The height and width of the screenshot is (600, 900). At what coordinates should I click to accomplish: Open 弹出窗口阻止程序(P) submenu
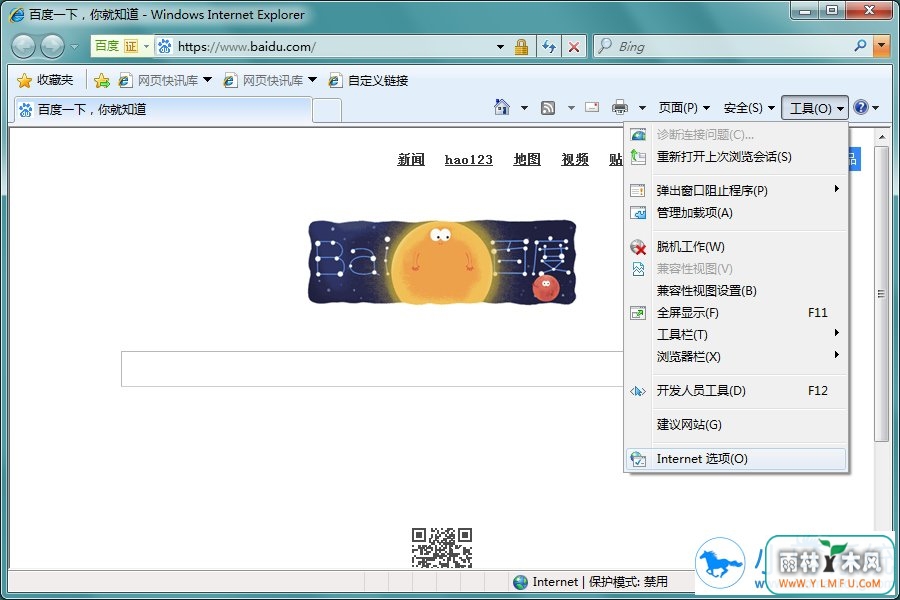point(736,190)
